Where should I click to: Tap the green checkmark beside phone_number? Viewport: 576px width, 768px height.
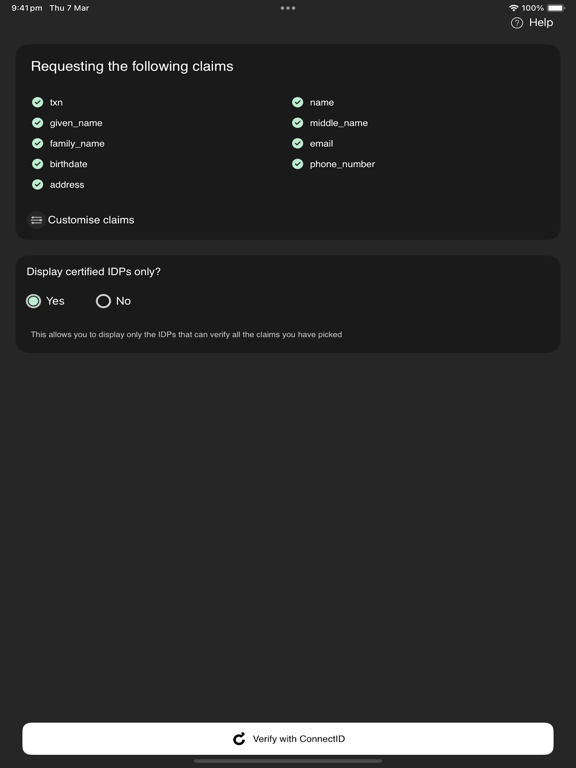pyautogui.click(x=298, y=164)
